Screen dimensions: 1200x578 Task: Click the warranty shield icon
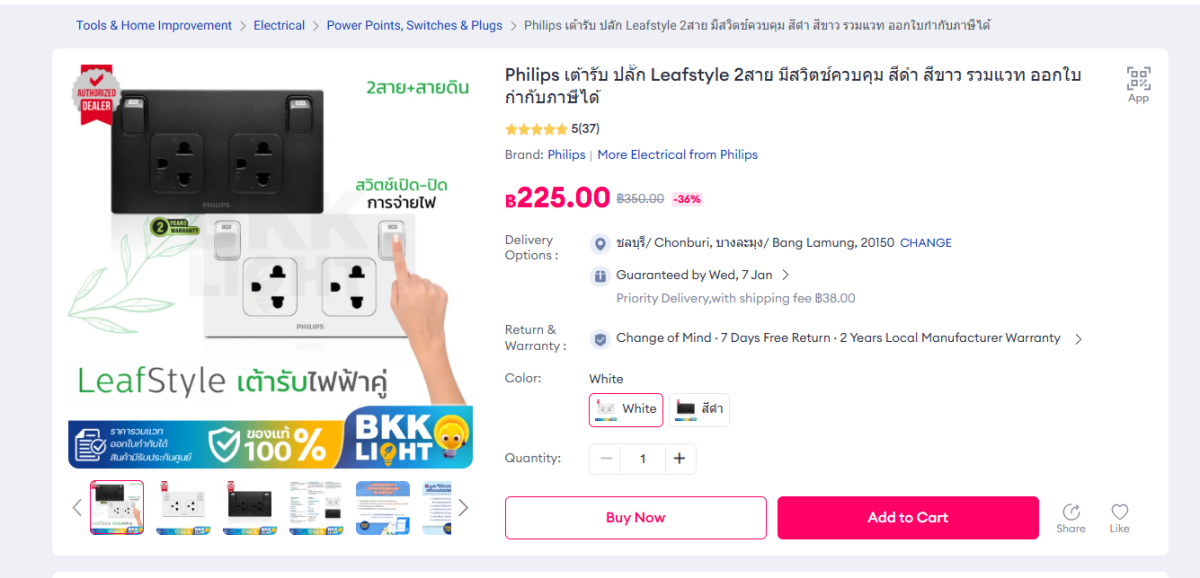[600, 339]
